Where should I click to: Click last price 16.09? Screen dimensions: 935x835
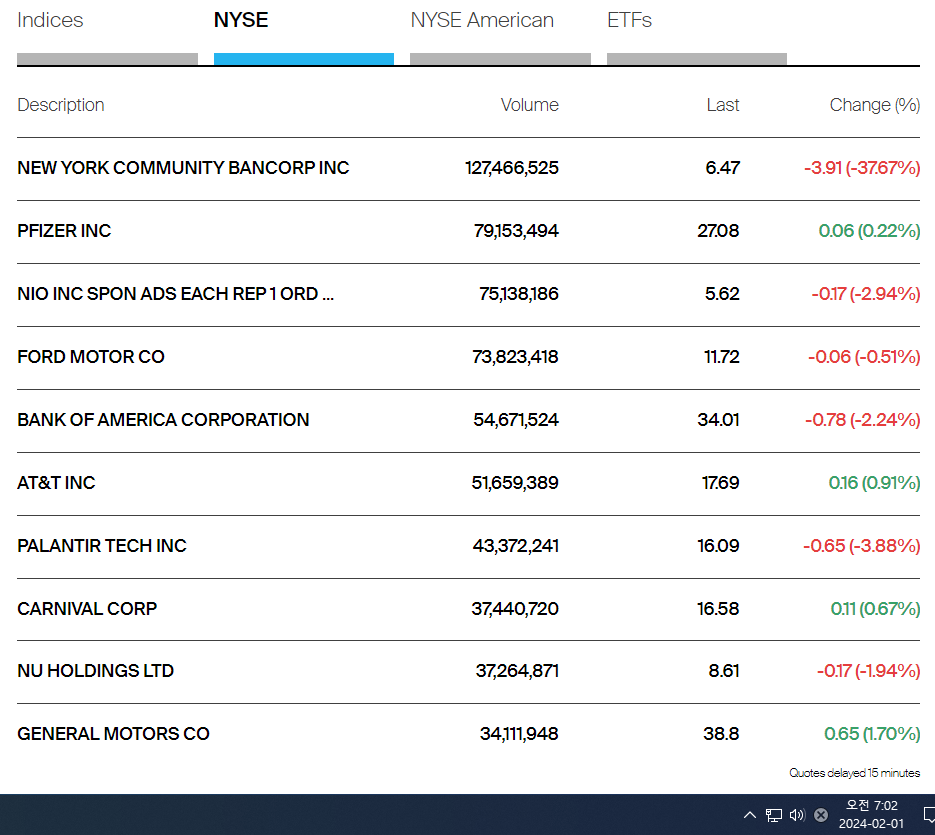coord(718,546)
